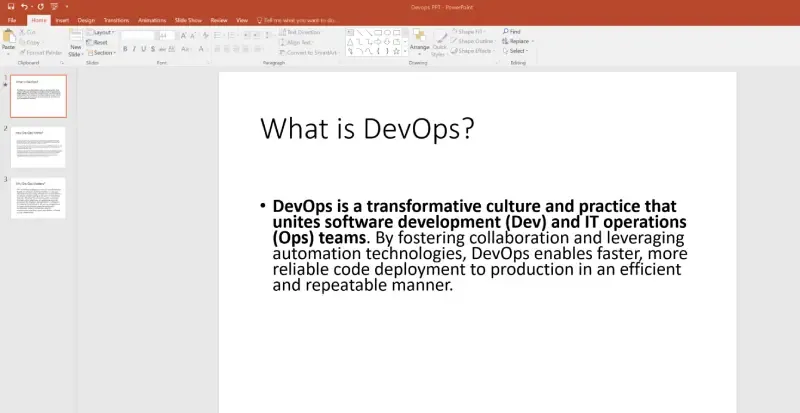Click the New Slide icon
The image size is (800, 413).
tap(76, 35)
